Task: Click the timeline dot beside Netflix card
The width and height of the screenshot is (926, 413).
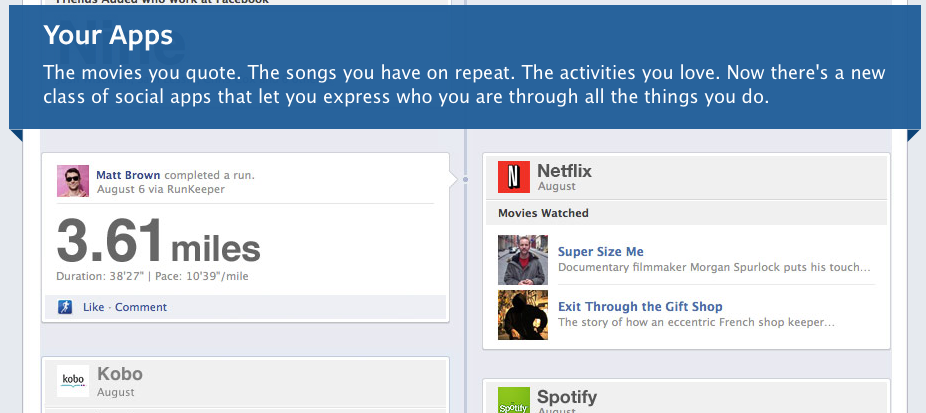Action: (x=466, y=180)
